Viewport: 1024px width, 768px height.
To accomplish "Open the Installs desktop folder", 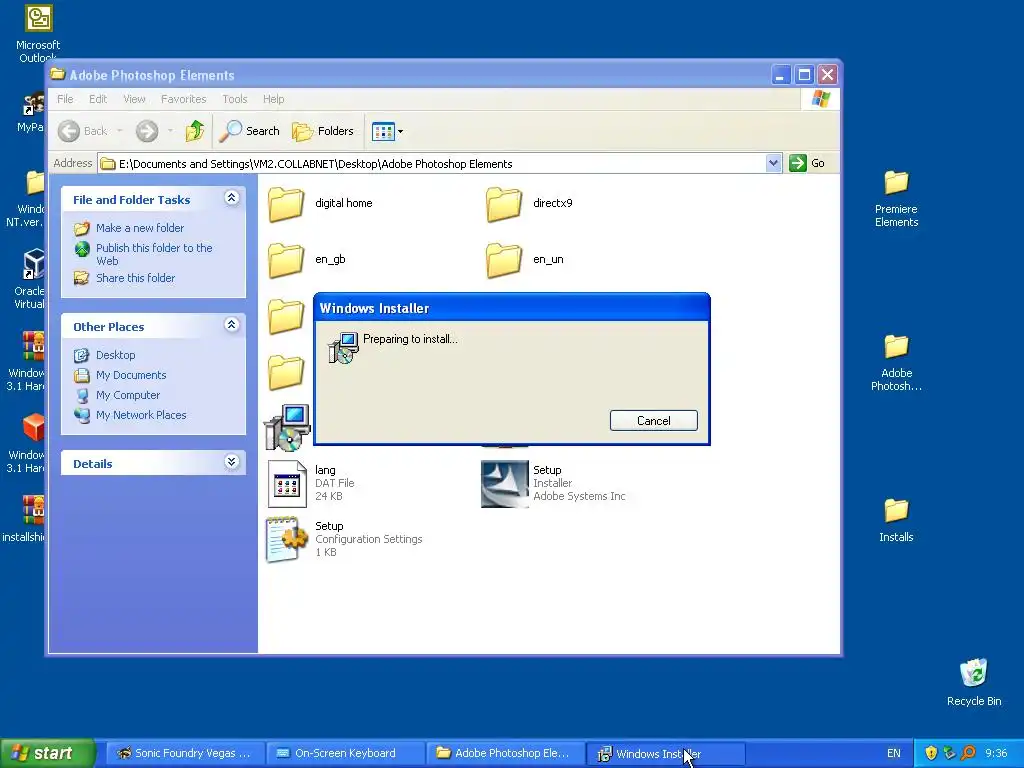I will pyautogui.click(x=896, y=520).
